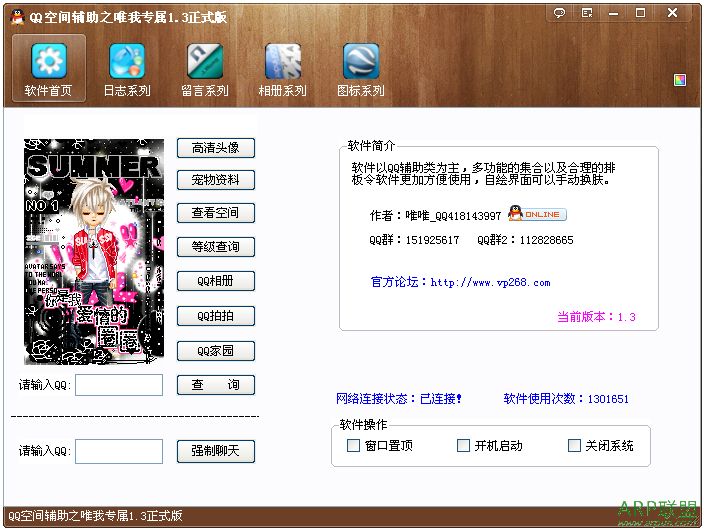Open QQ拍拍 button
Image resolution: width=704 pixels, height=530 pixels.
click(x=216, y=316)
